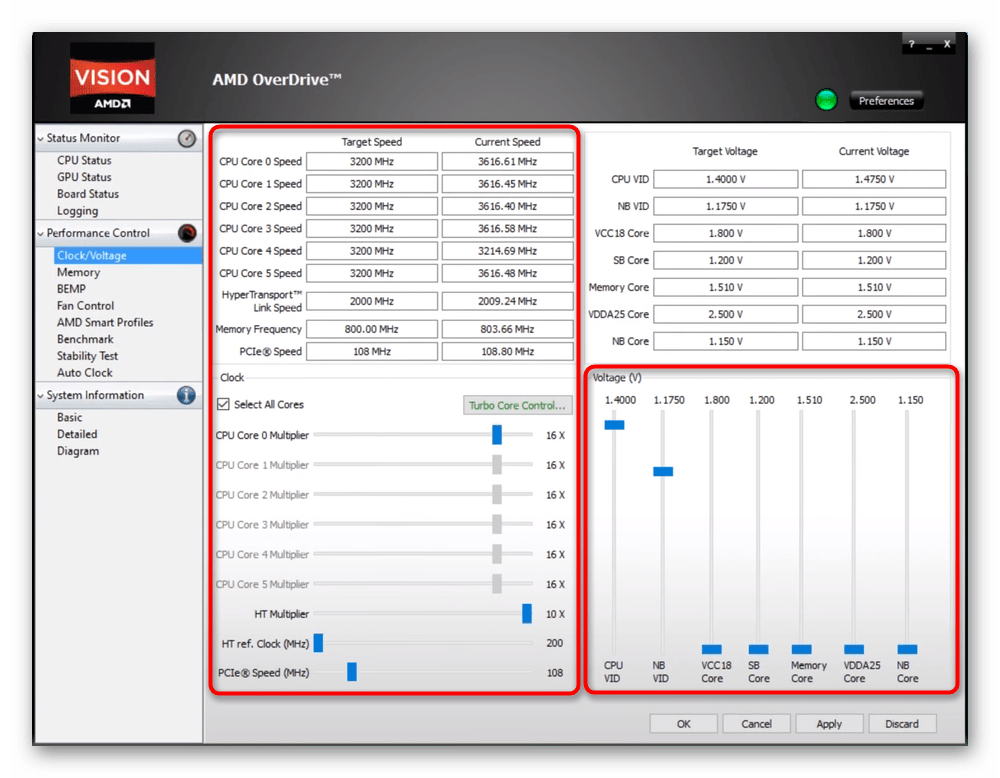Click the AMD Vision logo
The height and width of the screenshot is (778, 1000).
coord(112,78)
